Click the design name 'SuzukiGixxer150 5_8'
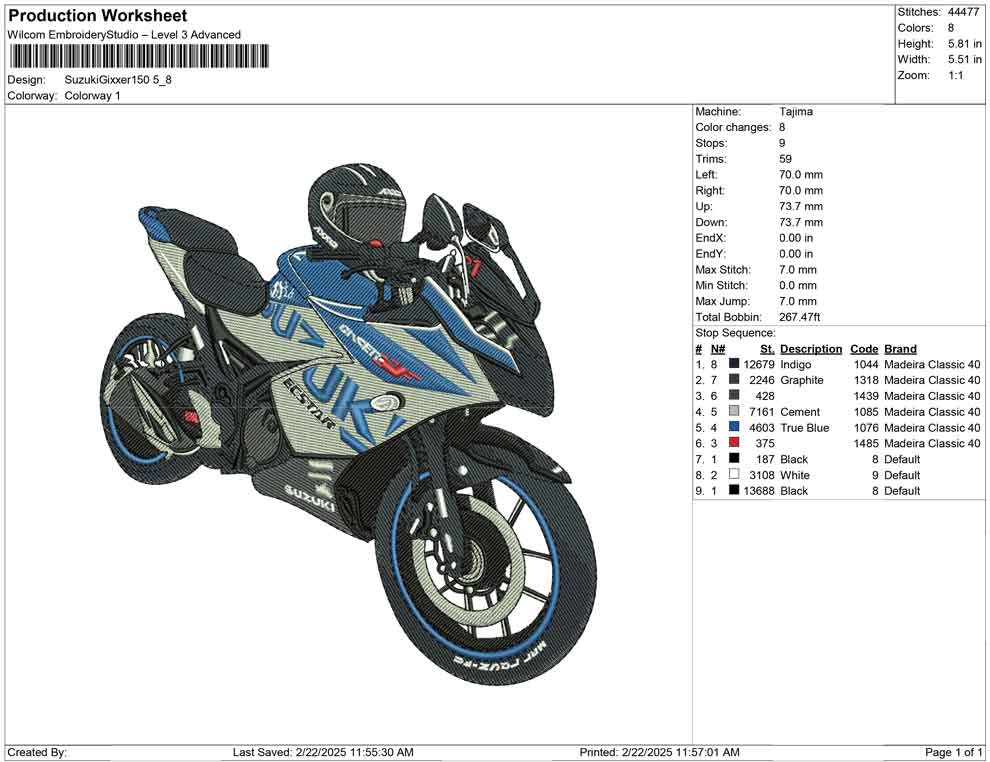The width and height of the screenshot is (990, 762). [118, 80]
